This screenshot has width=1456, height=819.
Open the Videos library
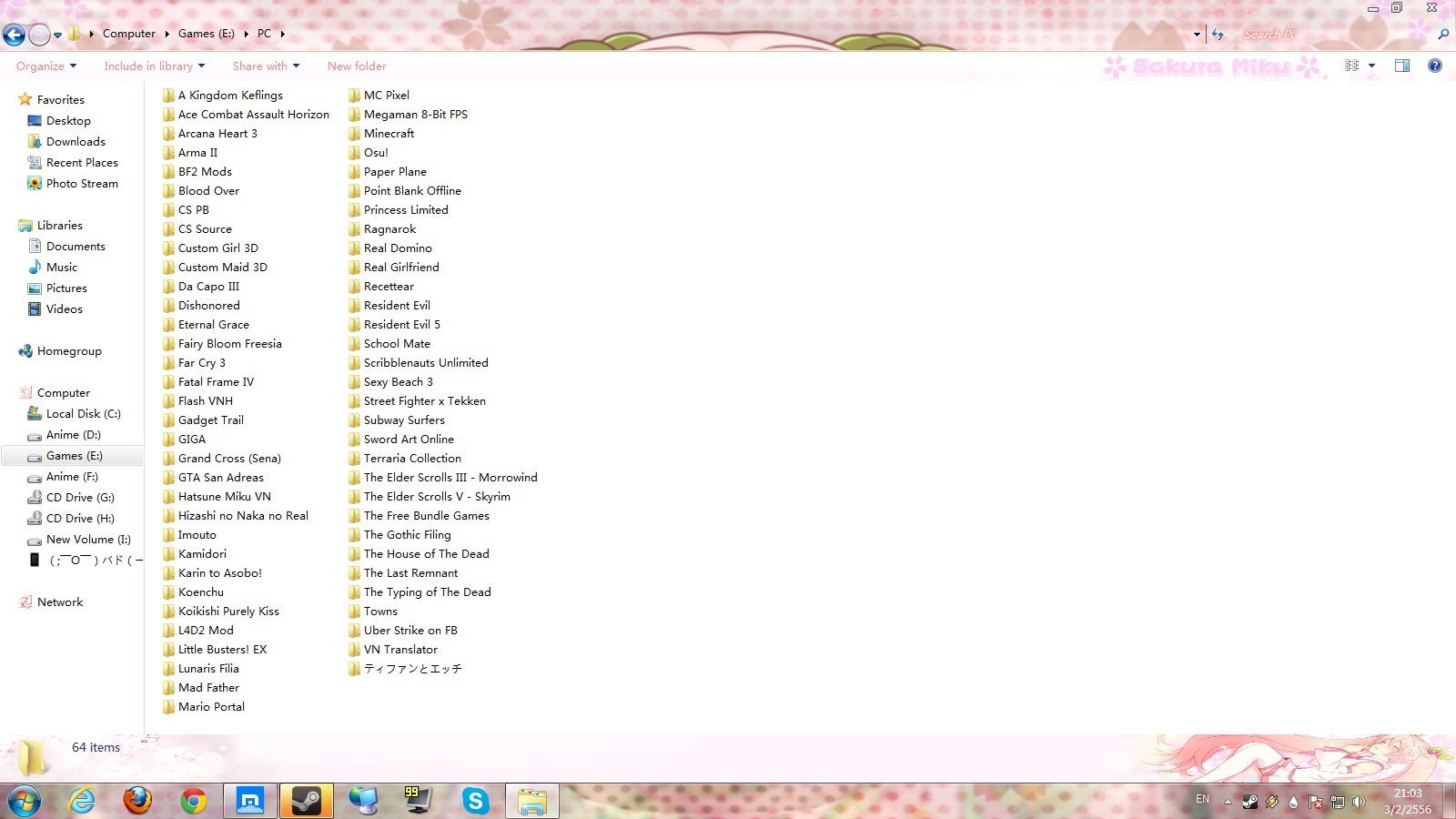coord(64,309)
